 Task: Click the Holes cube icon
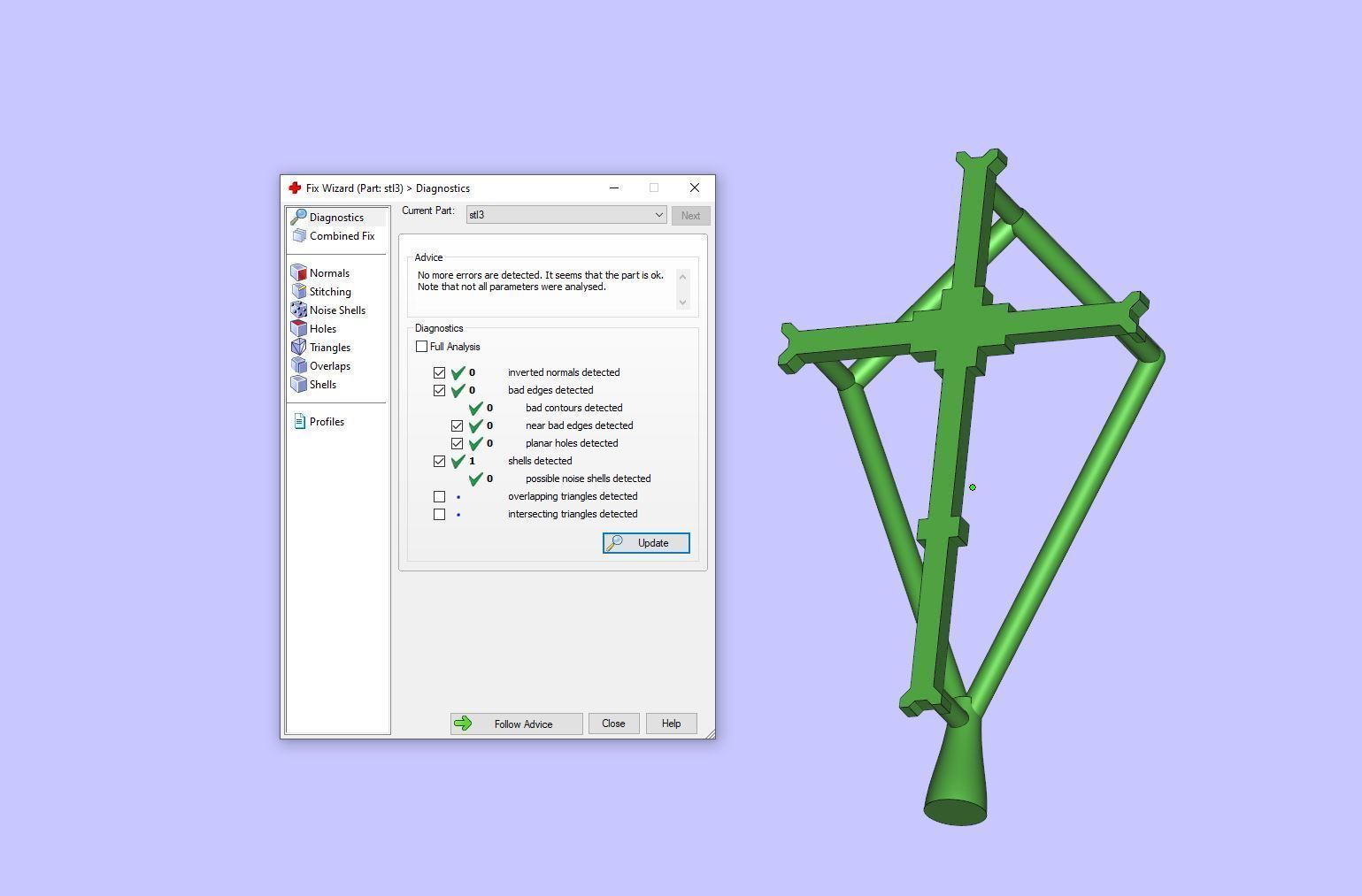[299, 328]
